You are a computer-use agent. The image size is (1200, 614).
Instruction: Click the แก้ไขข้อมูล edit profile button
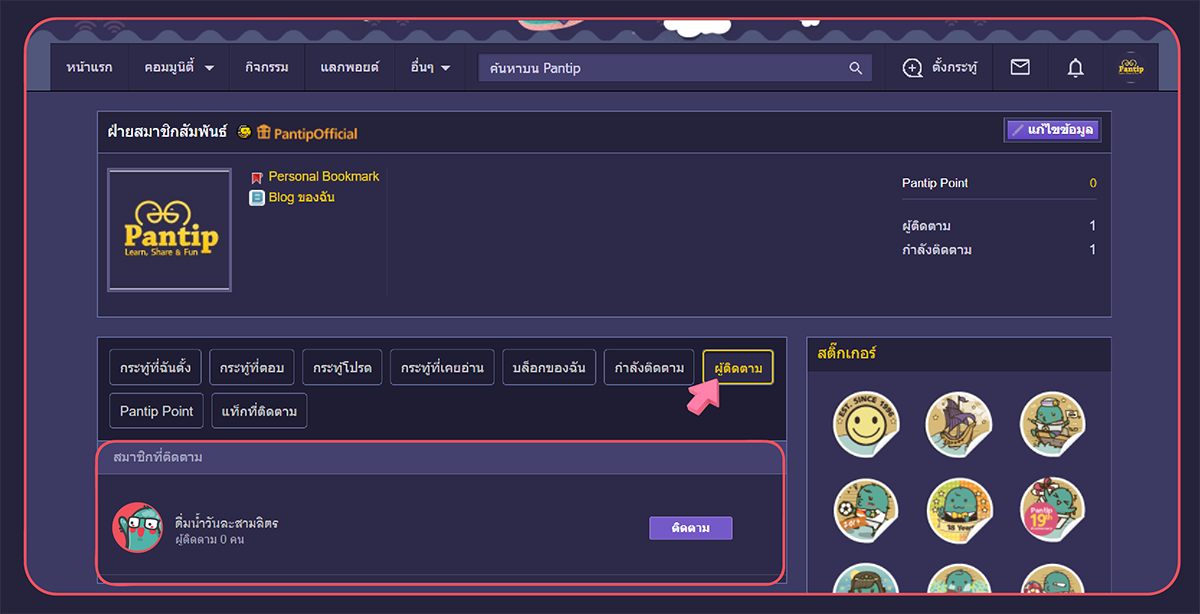coord(1052,130)
